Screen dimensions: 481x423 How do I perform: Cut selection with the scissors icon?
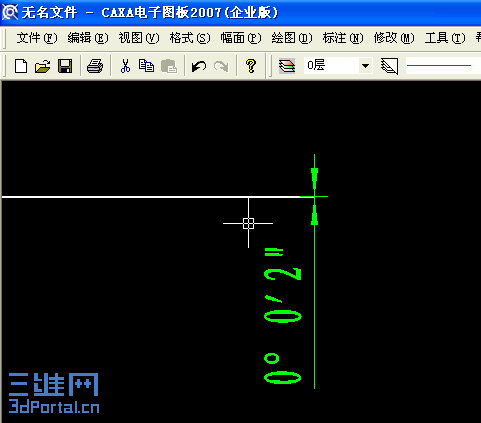(125, 66)
